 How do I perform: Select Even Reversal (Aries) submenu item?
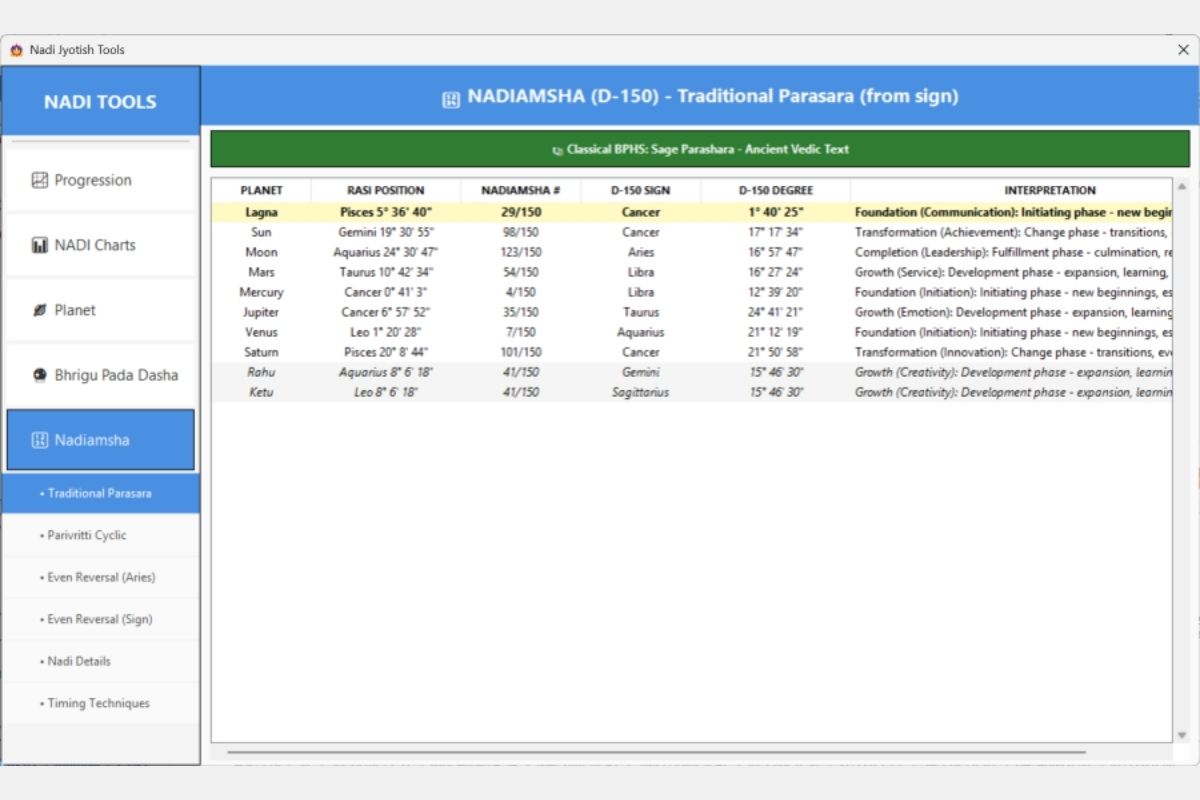click(x=100, y=577)
